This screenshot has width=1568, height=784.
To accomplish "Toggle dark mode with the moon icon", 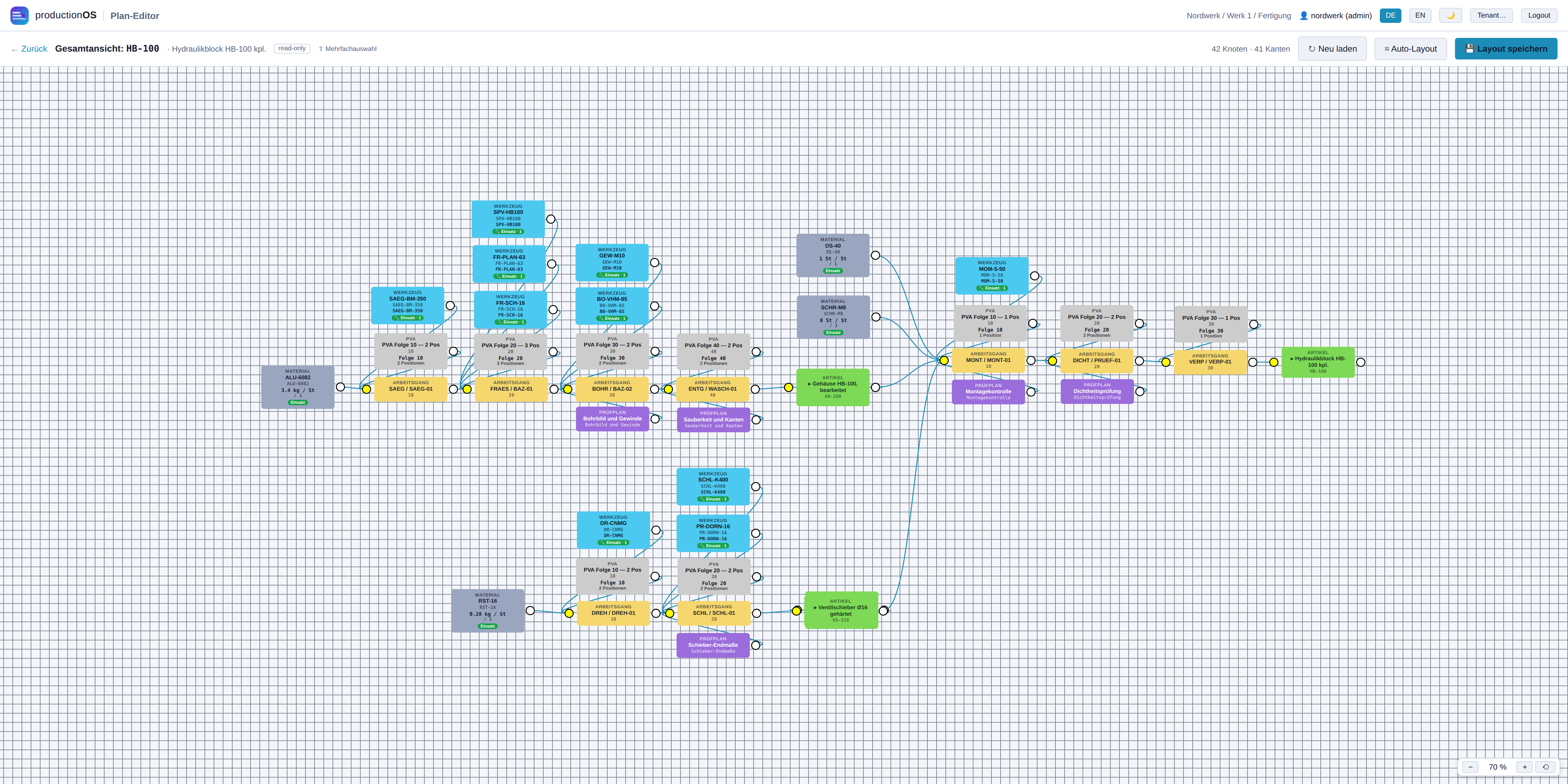I will pyautogui.click(x=1450, y=15).
